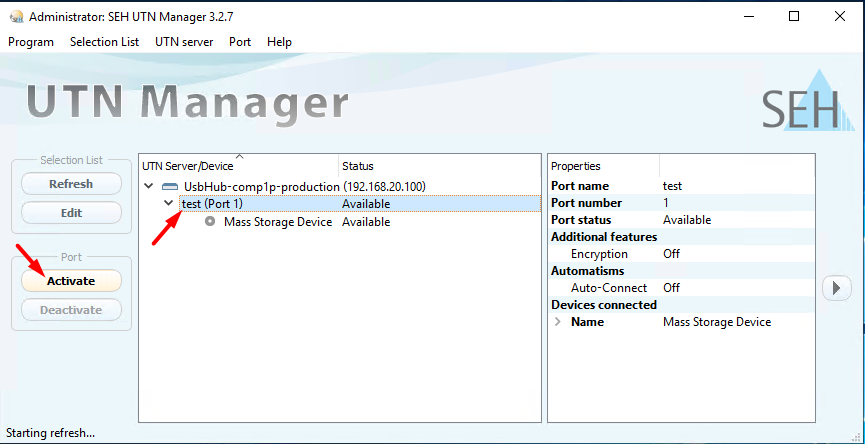This screenshot has width=865, height=444.
Task: Select the test (Port 1) row
Action: (360, 204)
